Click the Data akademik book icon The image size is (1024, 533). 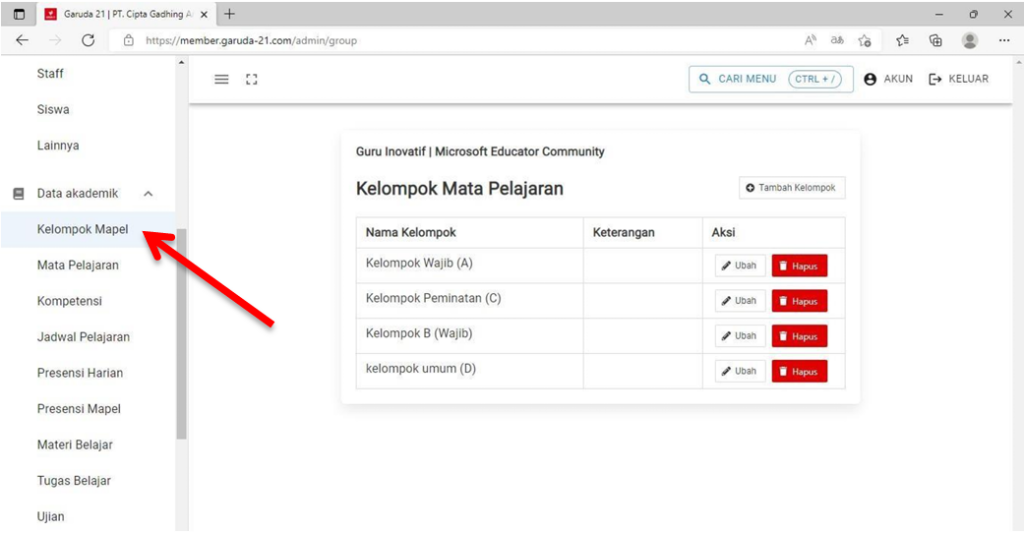click(19, 193)
